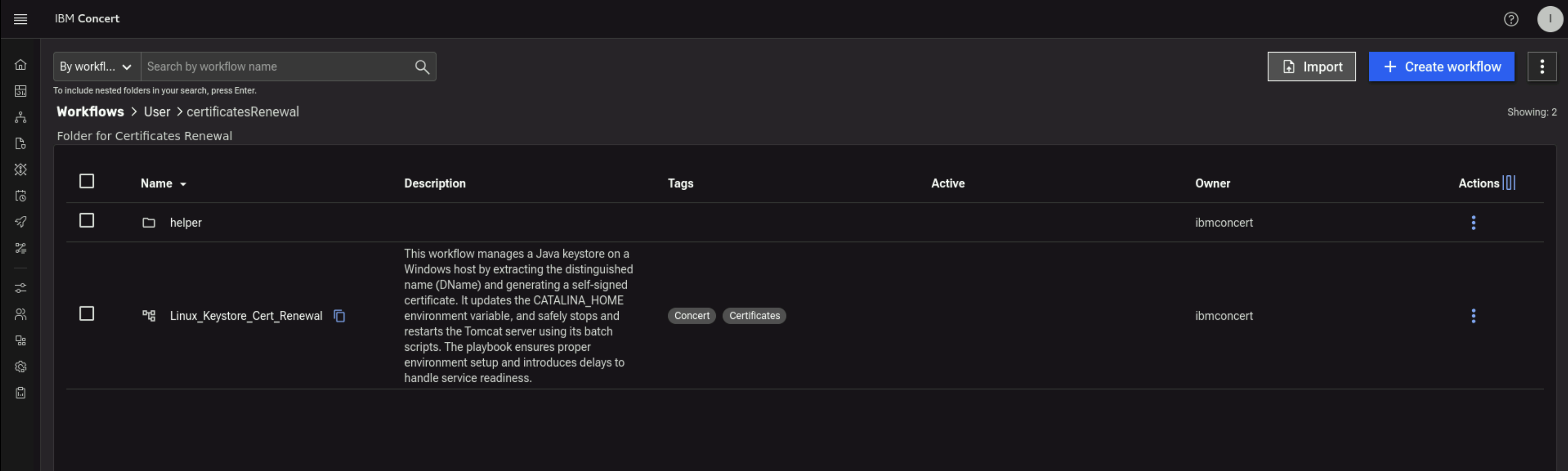This screenshot has height=471, width=1568.
Task: Click the help question mark icon
Action: coord(1510,19)
